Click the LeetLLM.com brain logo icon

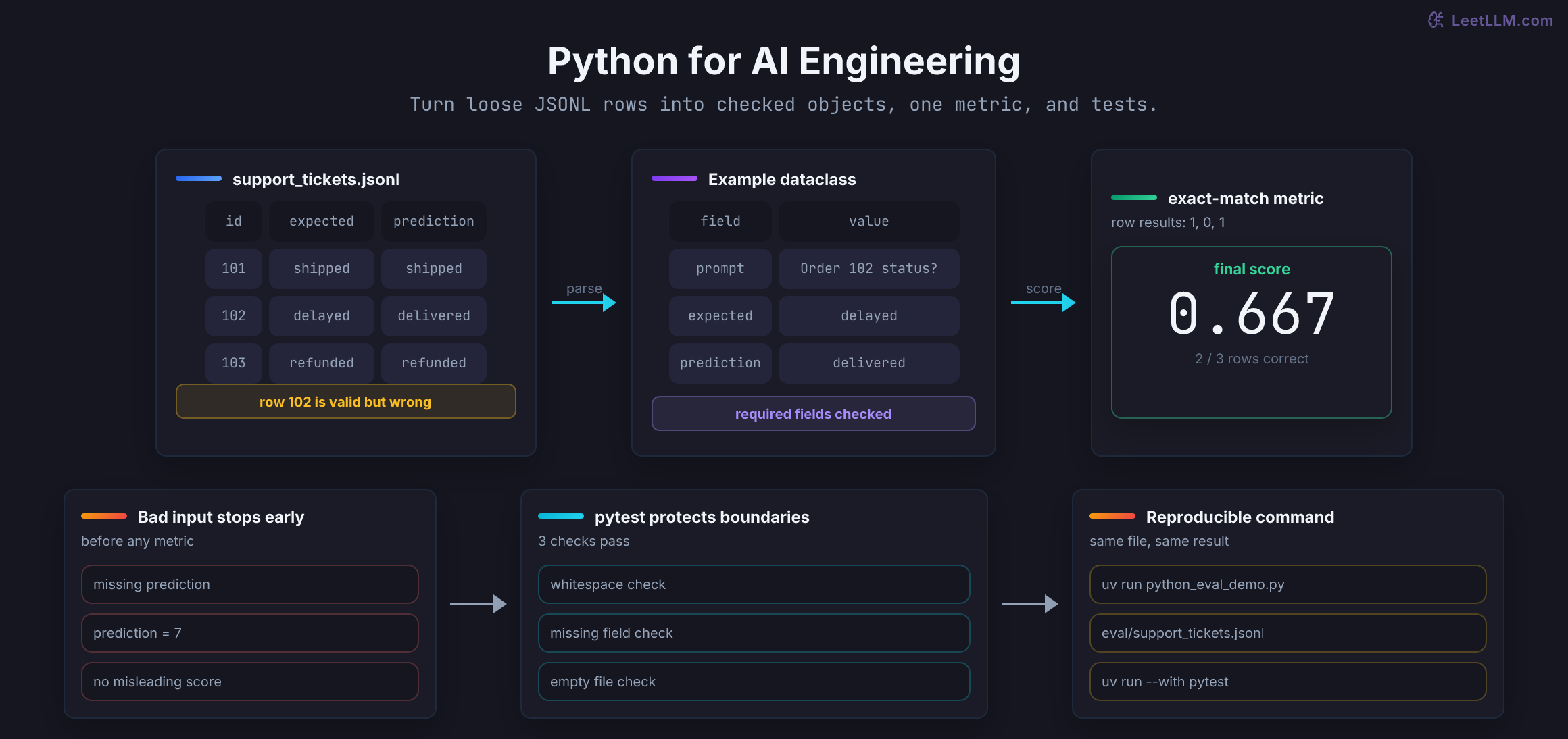click(x=1436, y=20)
